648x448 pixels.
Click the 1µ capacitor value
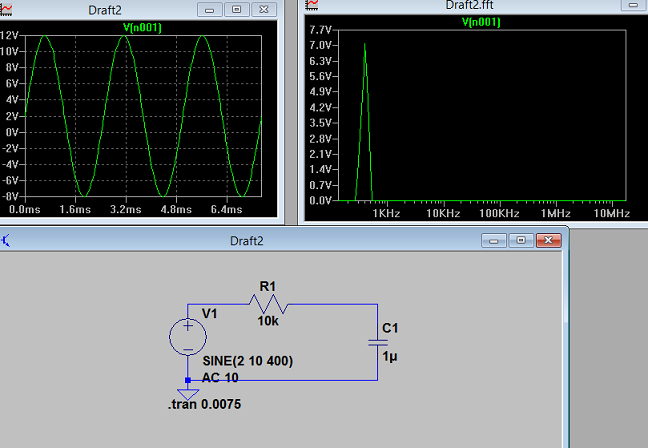click(389, 356)
